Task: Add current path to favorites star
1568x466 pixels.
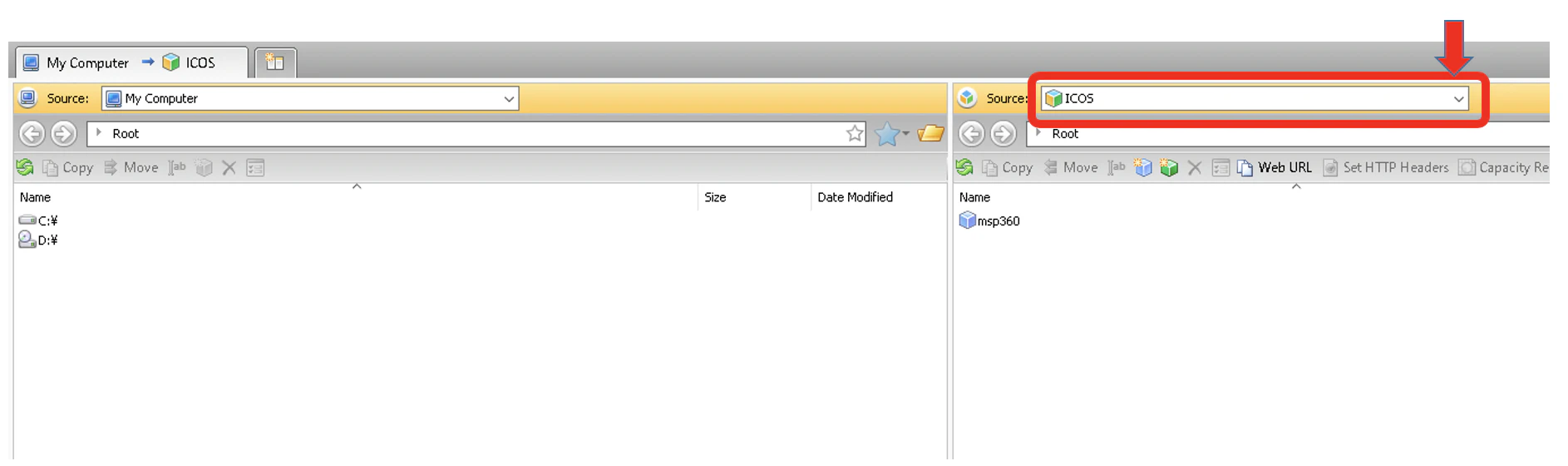Action: click(855, 133)
